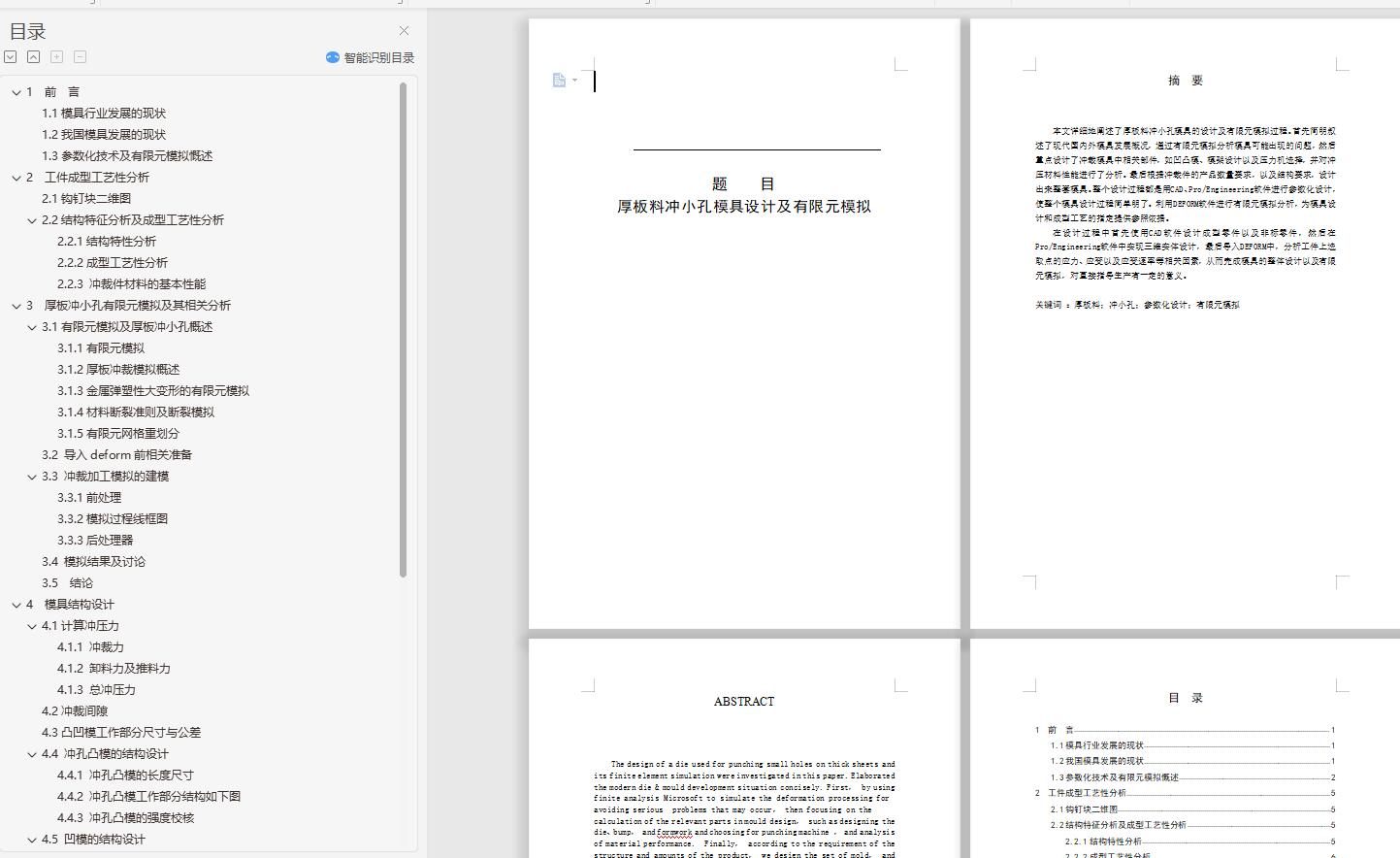Click the title text '厚板料冲小孔模具设计及有限元模拟' on page
Viewport: 1400px width, 858px height.
pos(744,207)
